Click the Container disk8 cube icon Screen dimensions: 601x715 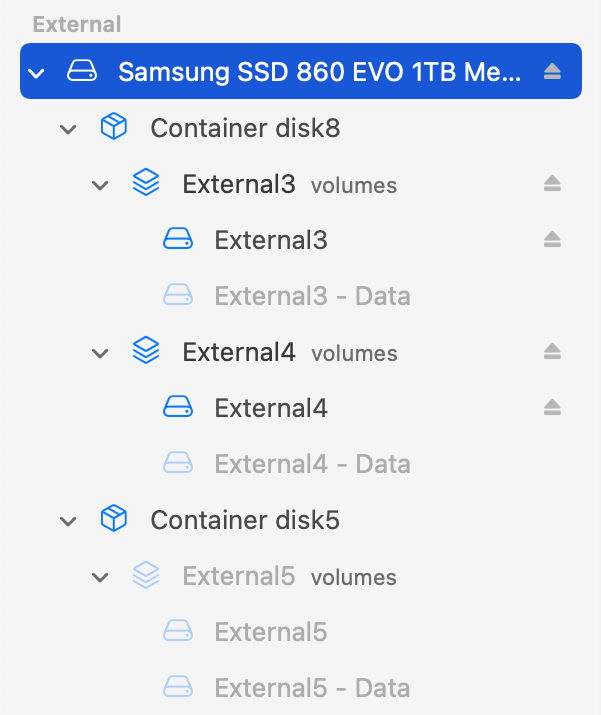coord(114,128)
